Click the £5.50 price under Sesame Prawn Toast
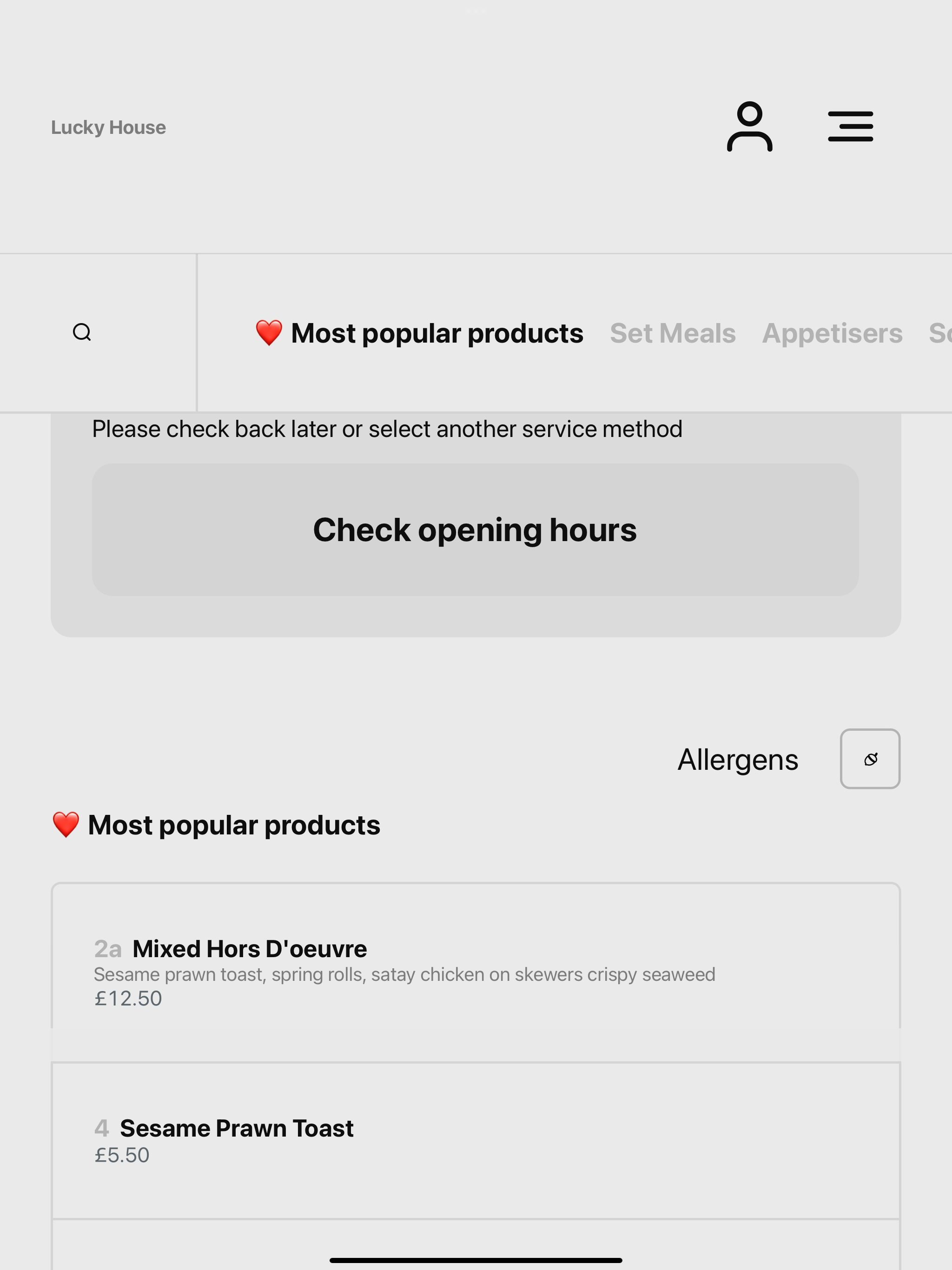Screen dimensions: 952x1270 click(122, 1155)
